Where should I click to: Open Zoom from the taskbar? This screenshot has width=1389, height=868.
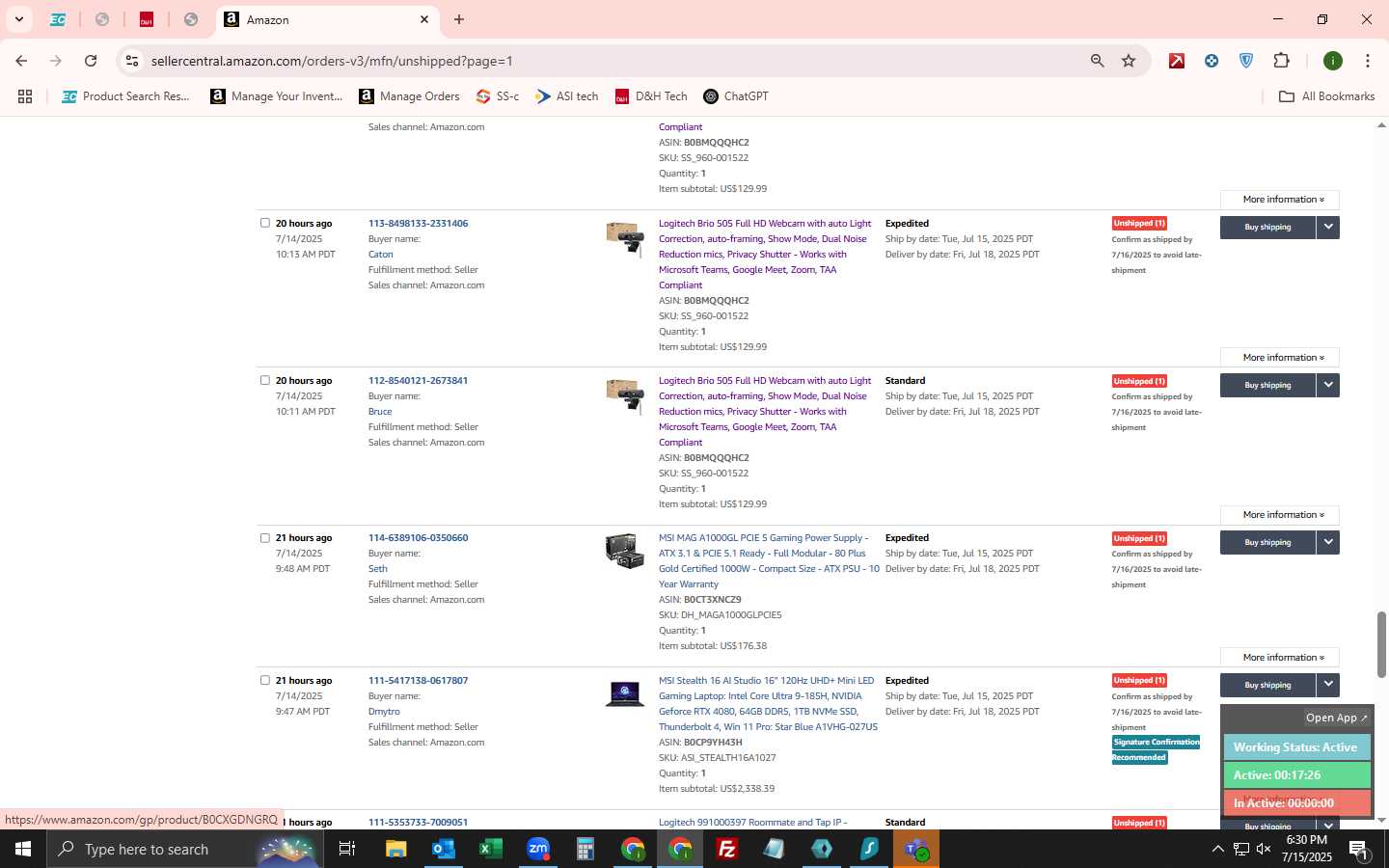pos(537,849)
